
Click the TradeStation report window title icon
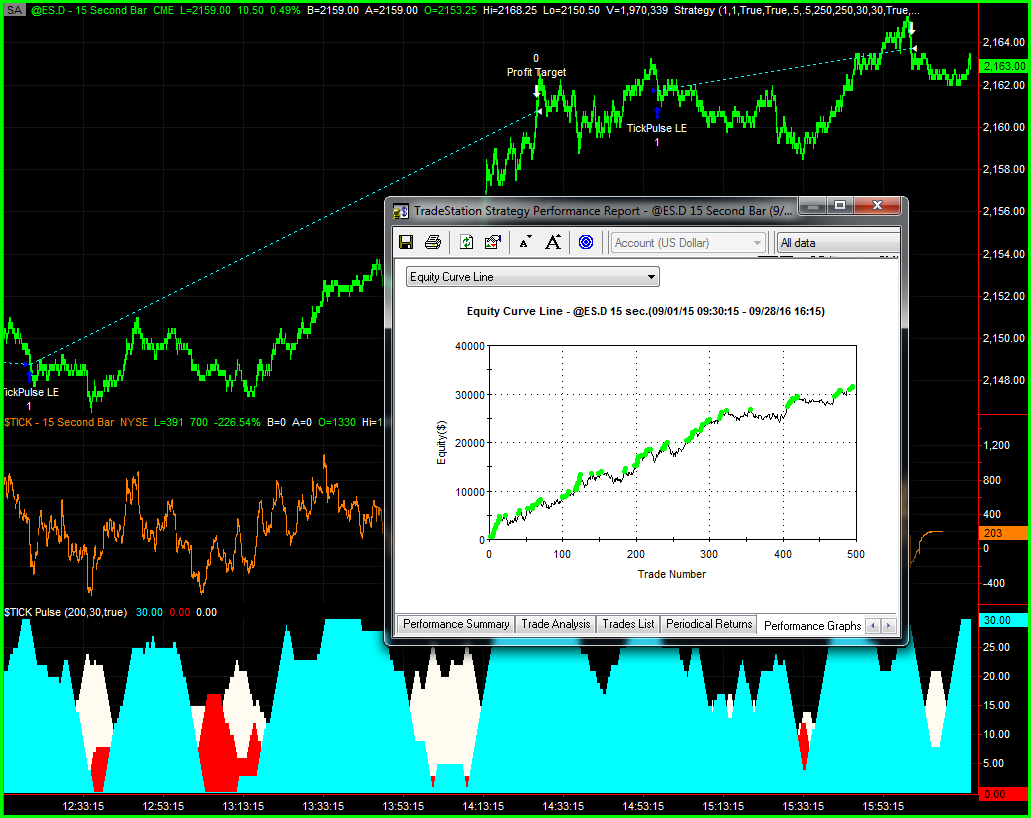(400, 211)
